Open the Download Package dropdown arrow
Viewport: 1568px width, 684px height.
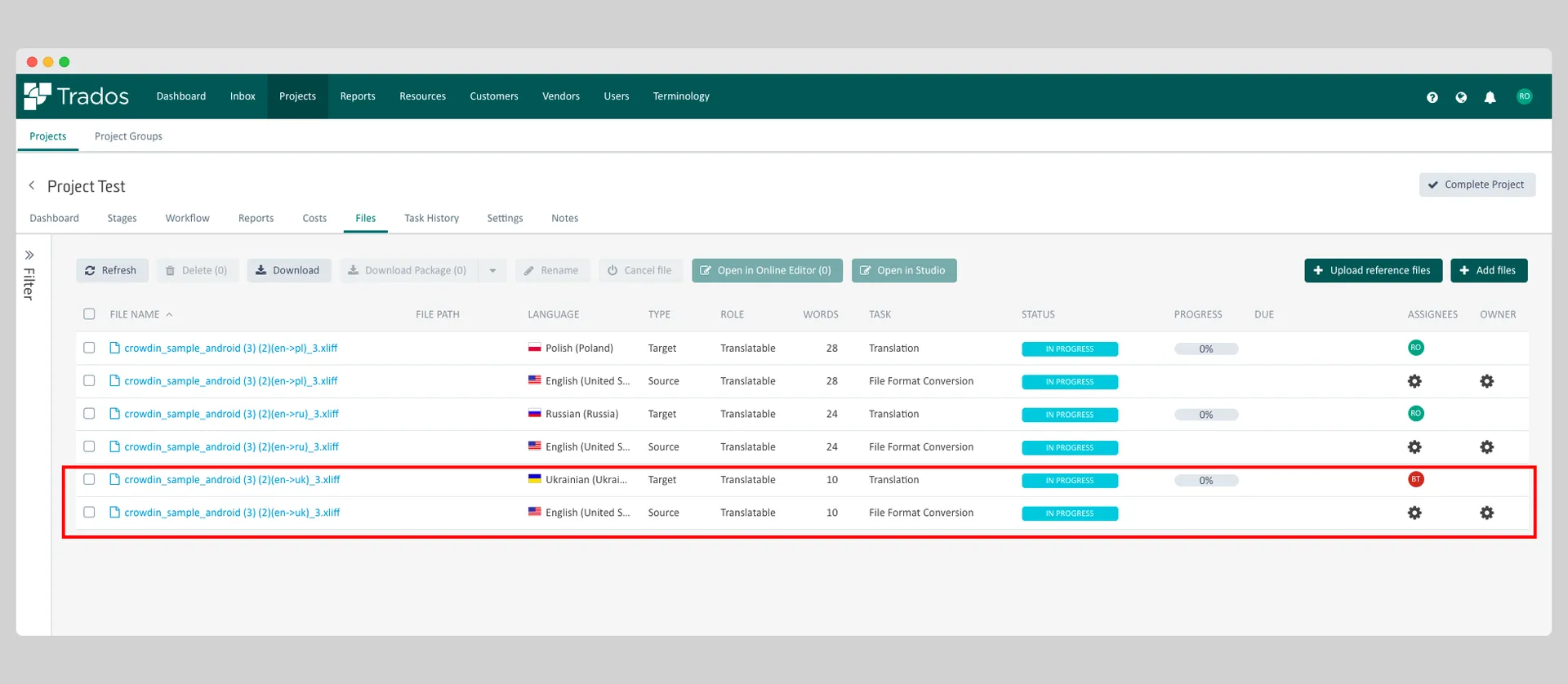pos(492,271)
